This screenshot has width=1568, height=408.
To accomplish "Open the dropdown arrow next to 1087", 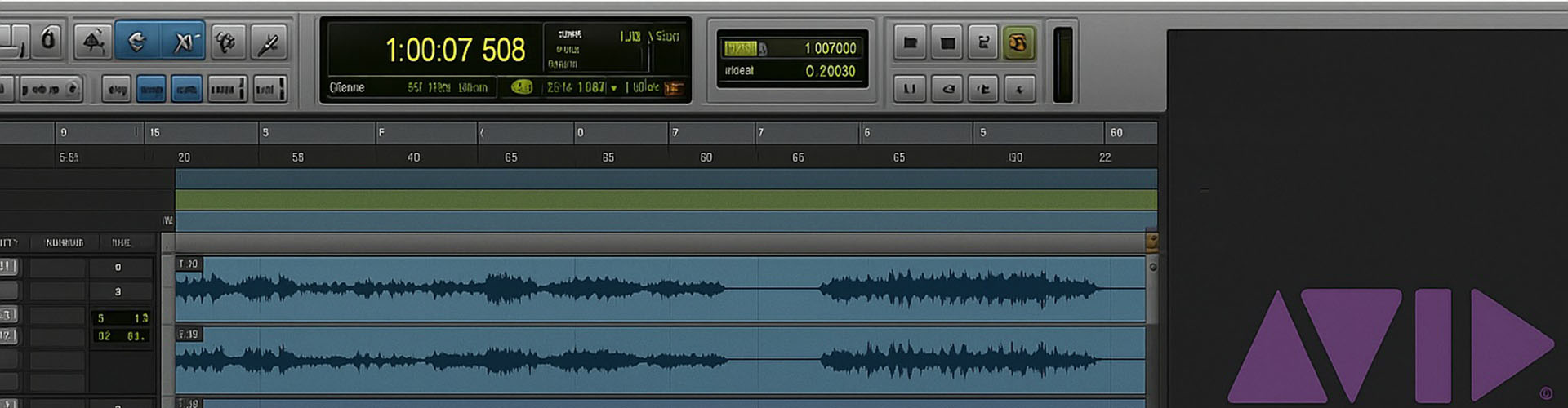I will pos(614,88).
